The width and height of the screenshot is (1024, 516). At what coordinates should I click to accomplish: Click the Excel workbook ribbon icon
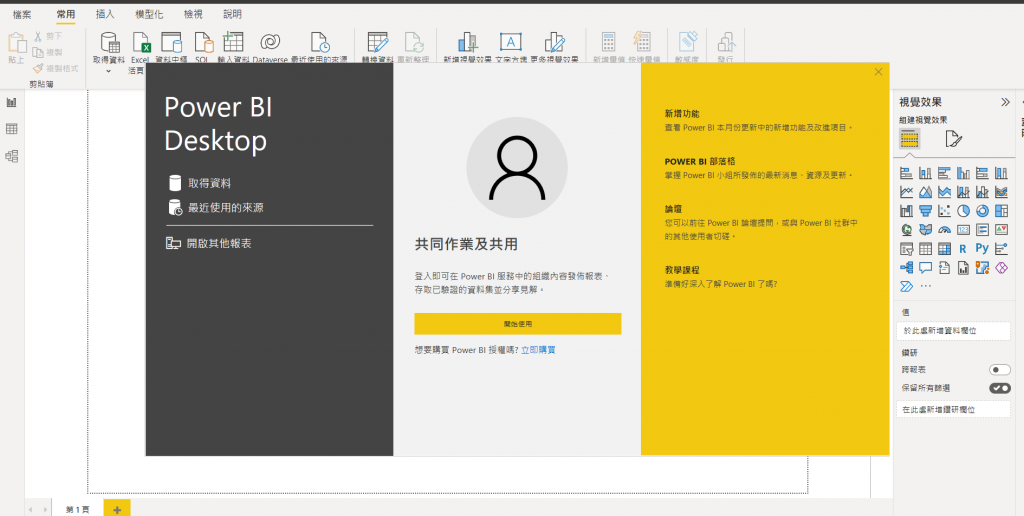[140, 42]
